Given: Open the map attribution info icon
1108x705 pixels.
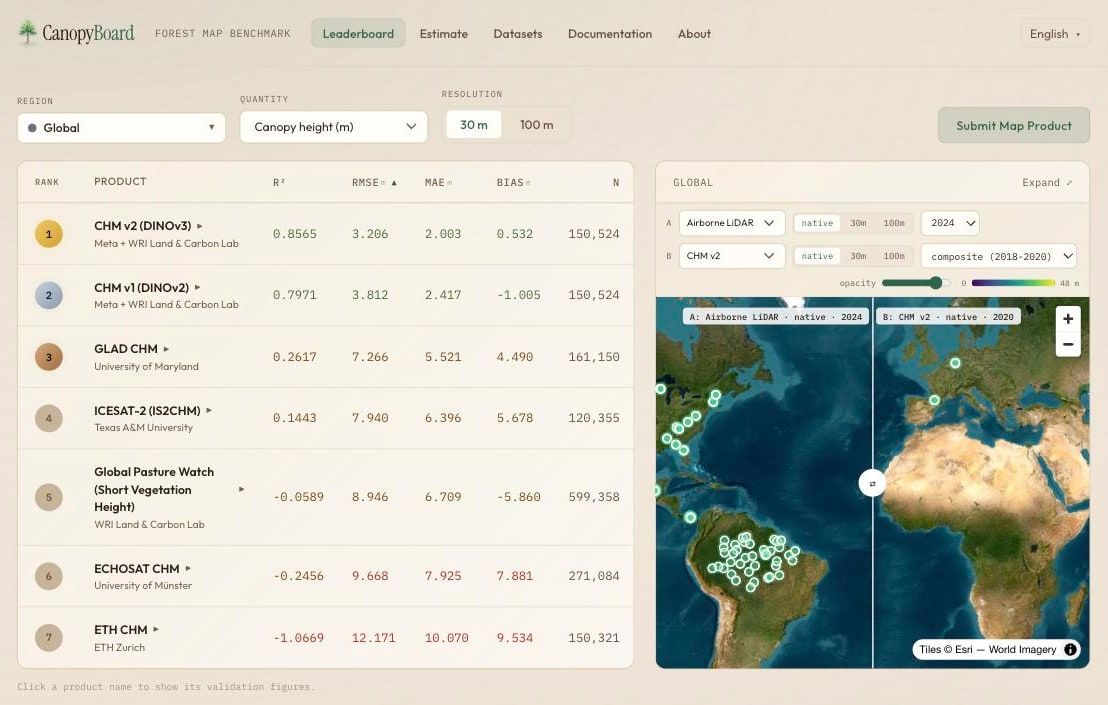Looking at the screenshot, I should 1071,649.
